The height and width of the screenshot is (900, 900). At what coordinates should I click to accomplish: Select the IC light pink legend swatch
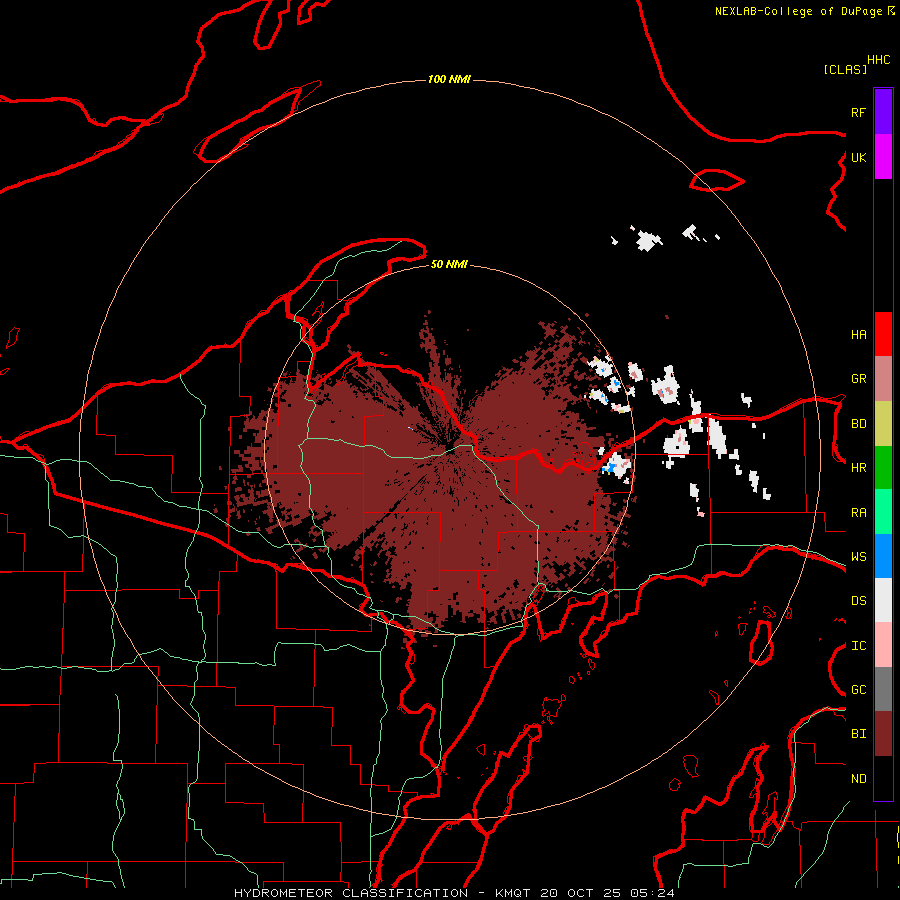(x=883, y=645)
